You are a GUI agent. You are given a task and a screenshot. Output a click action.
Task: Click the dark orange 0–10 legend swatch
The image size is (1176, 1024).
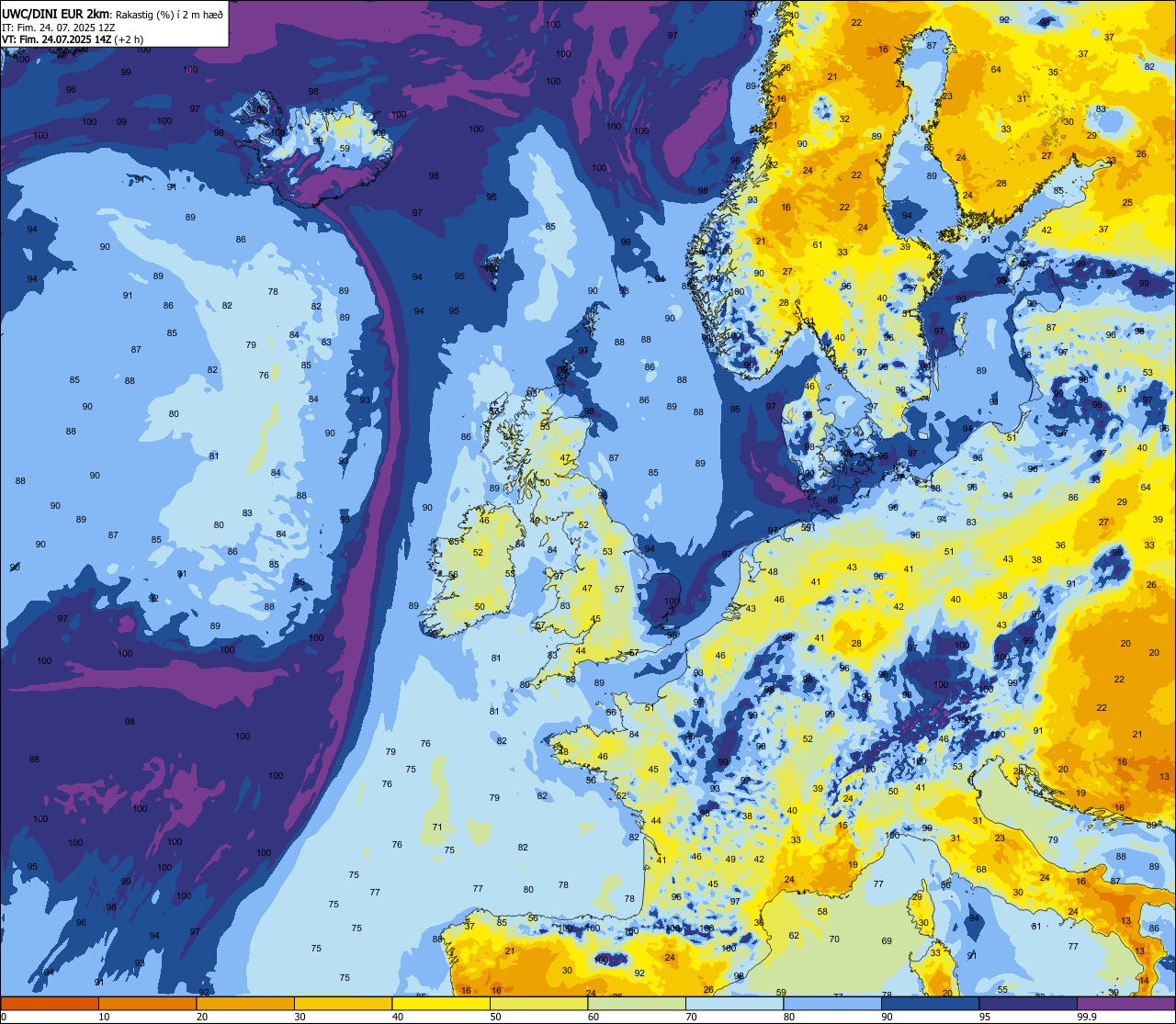50,1003
